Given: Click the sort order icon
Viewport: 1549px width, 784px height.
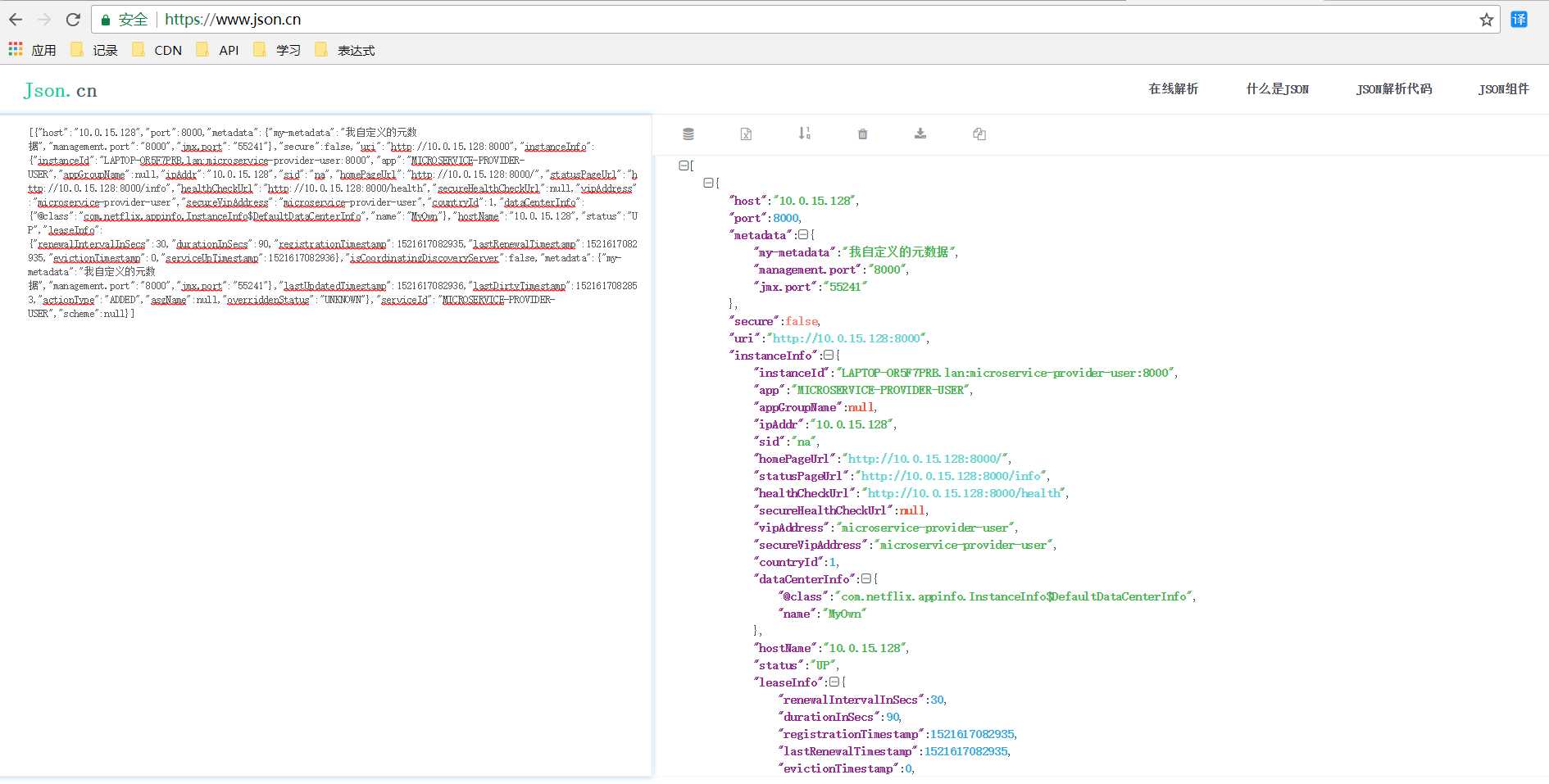Looking at the screenshot, I should (804, 133).
